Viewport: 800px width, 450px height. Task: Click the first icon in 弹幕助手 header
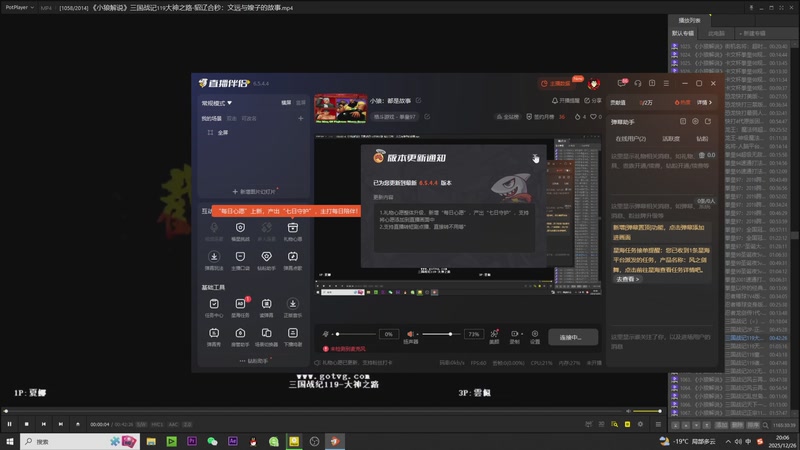click(683, 121)
